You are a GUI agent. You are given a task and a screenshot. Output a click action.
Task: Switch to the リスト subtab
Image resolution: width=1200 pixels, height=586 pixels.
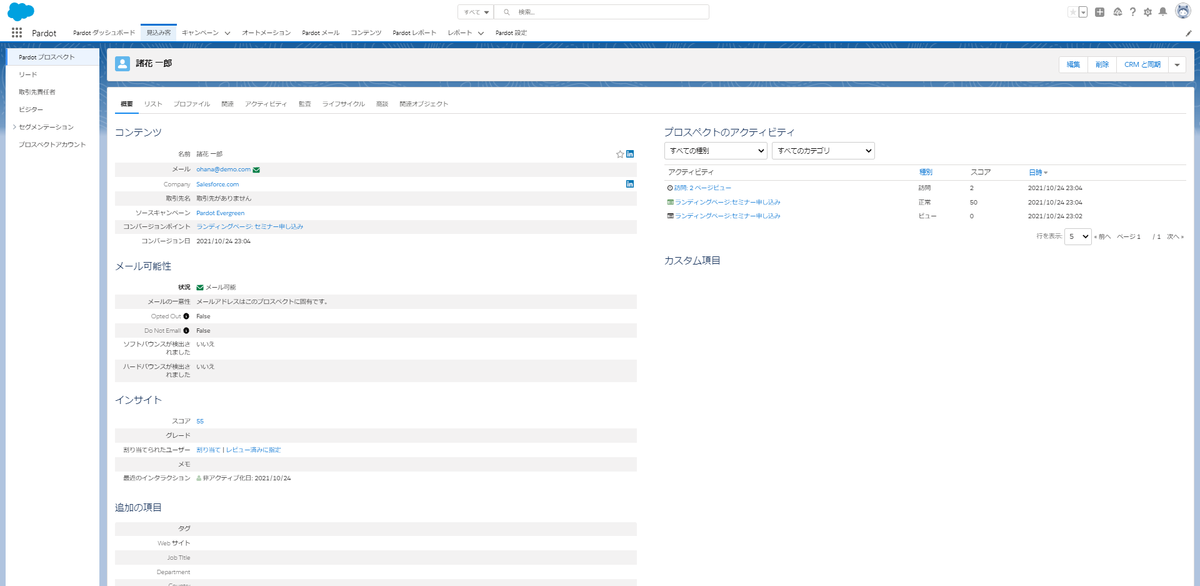(153, 104)
